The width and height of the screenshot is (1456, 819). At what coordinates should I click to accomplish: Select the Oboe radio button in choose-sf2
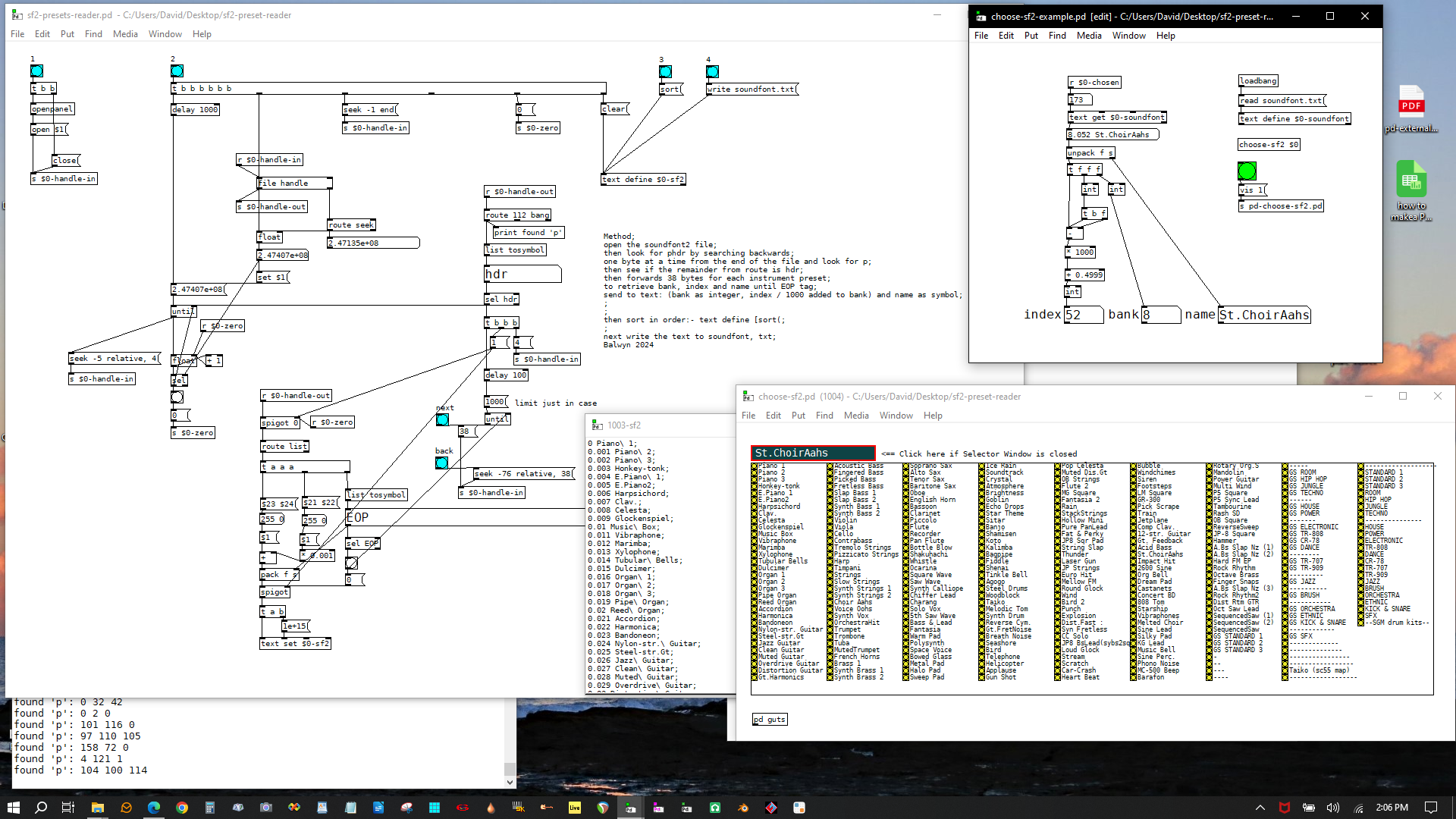tap(906, 493)
